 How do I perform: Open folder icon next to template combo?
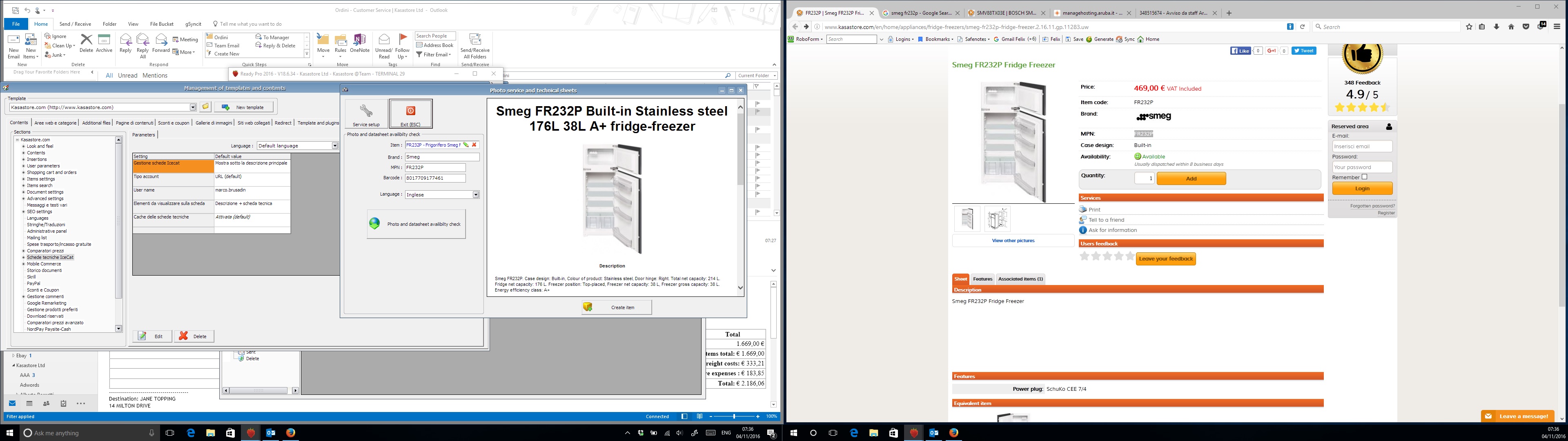coord(206,107)
